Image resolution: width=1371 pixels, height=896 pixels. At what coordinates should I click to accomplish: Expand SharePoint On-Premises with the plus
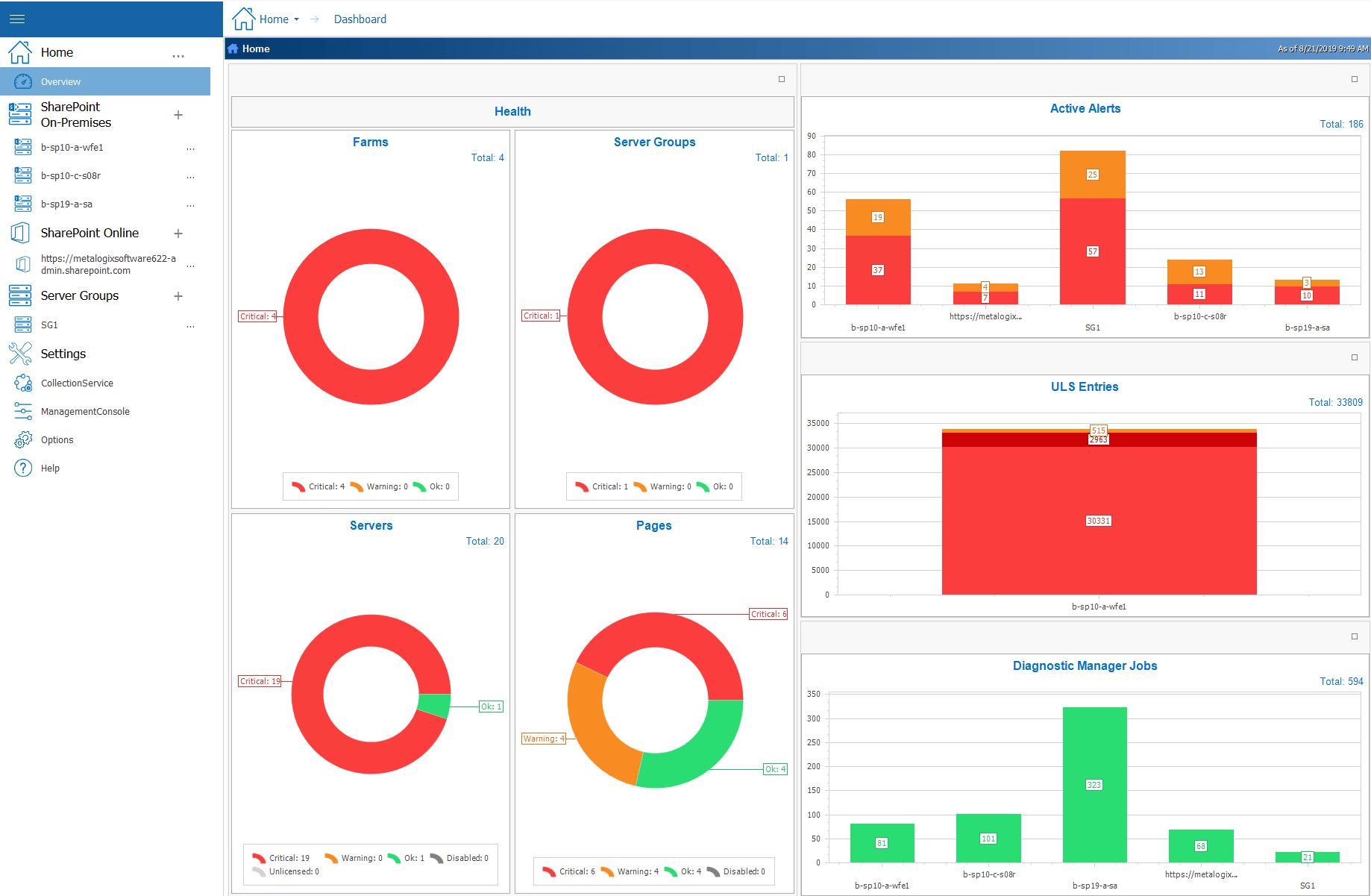[178, 115]
